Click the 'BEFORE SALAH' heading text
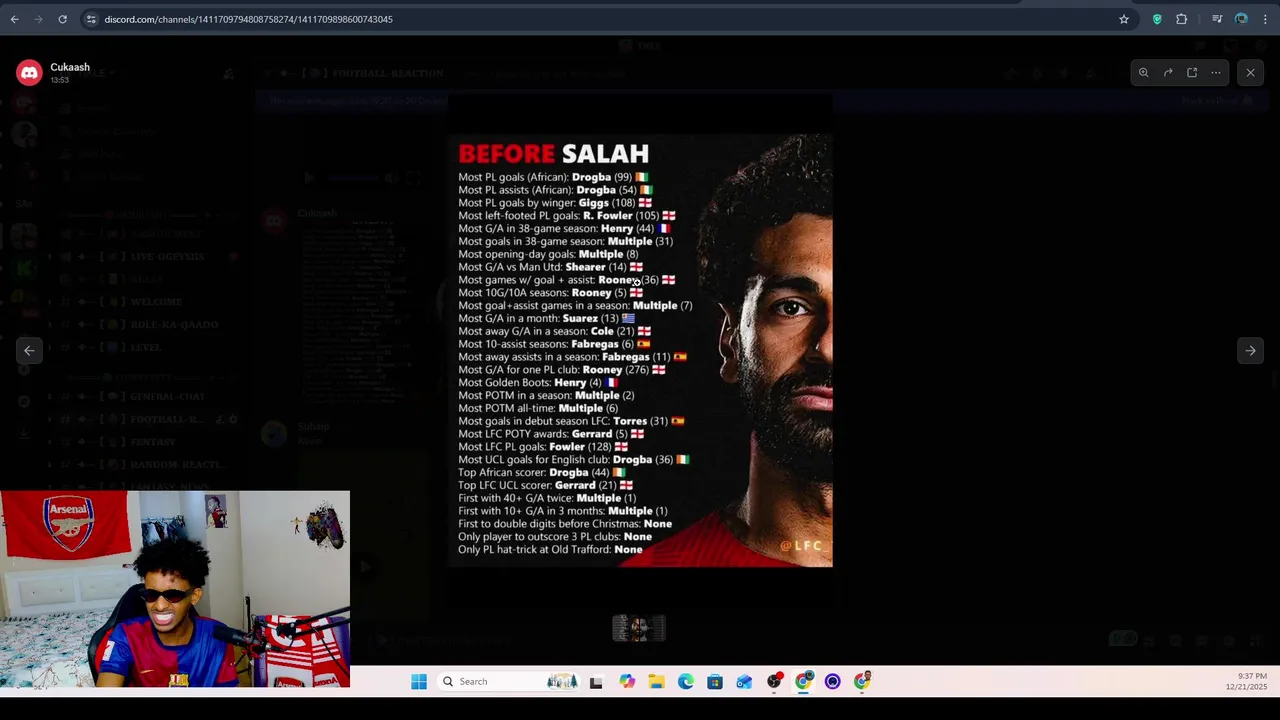This screenshot has height=720, width=1280. pyautogui.click(x=553, y=153)
